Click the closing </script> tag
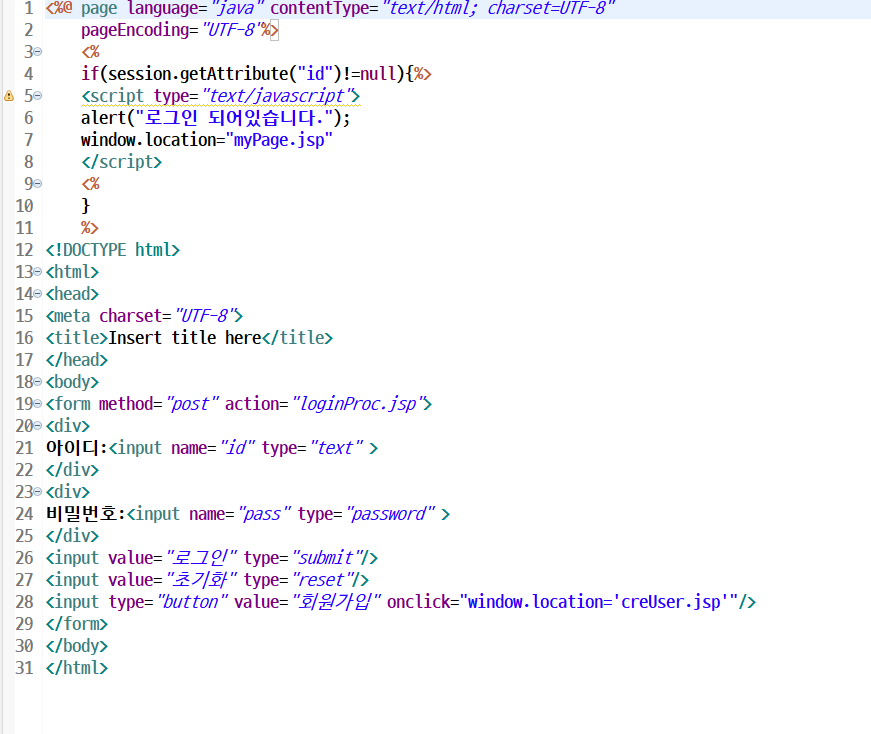The image size is (871, 734). click(122, 162)
